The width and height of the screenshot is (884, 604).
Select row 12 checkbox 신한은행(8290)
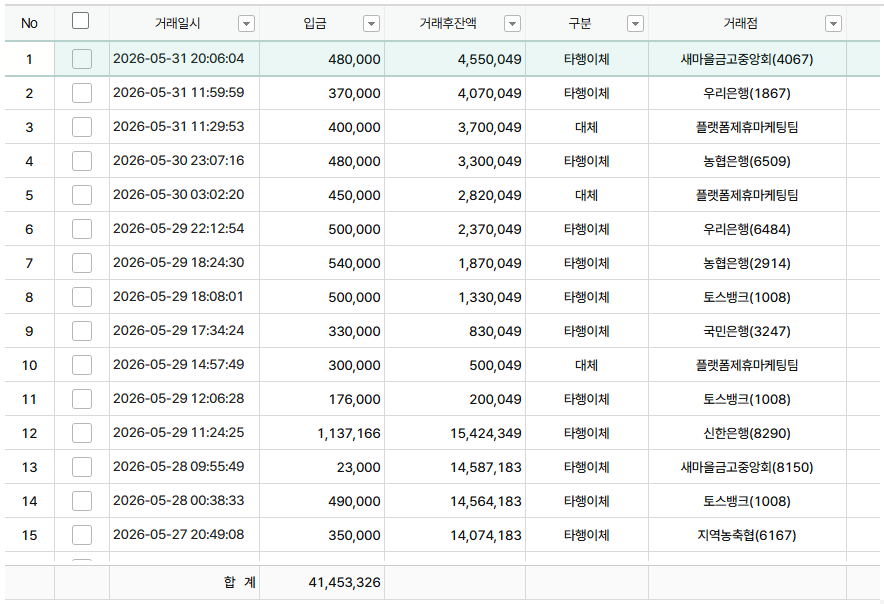click(82, 433)
